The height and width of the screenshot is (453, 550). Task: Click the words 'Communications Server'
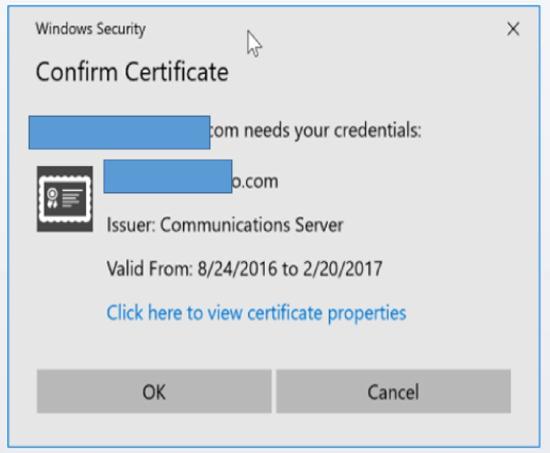tap(252, 225)
